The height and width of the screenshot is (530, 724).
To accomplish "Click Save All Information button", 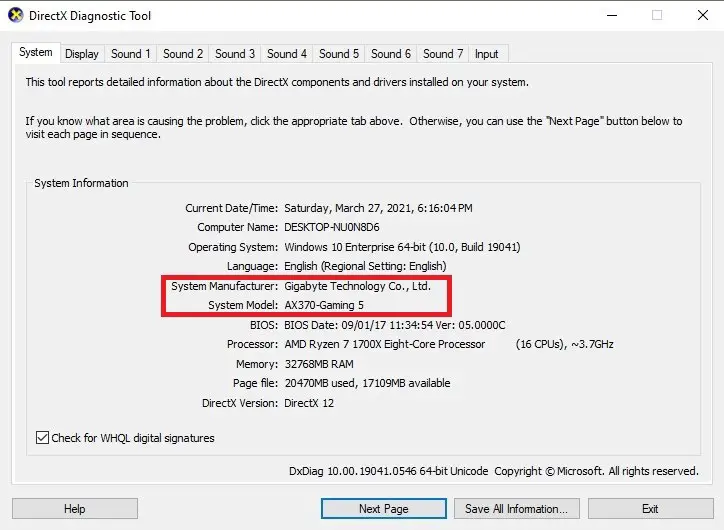I will 516,509.
